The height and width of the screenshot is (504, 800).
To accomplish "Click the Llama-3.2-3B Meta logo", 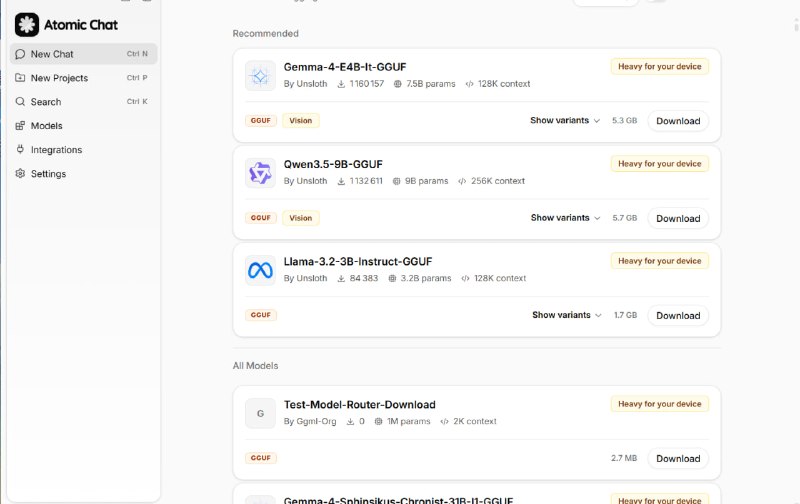I will tap(260, 270).
